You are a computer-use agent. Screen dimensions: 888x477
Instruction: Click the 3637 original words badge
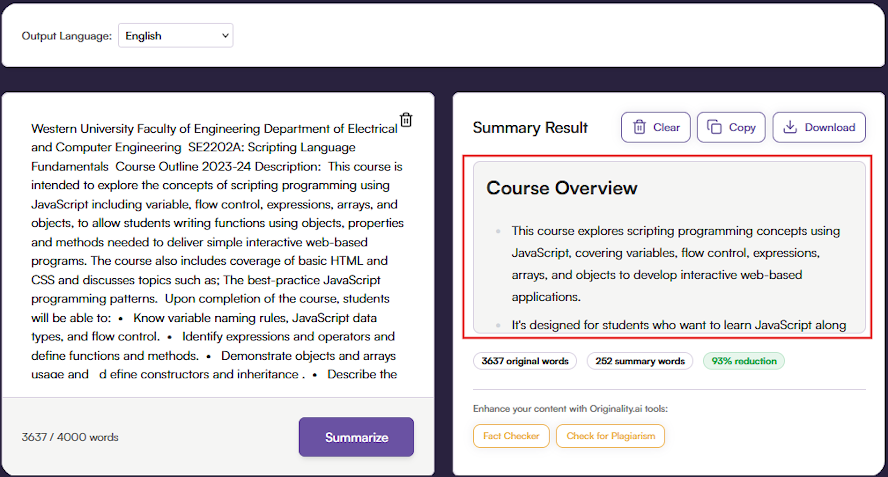525,361
